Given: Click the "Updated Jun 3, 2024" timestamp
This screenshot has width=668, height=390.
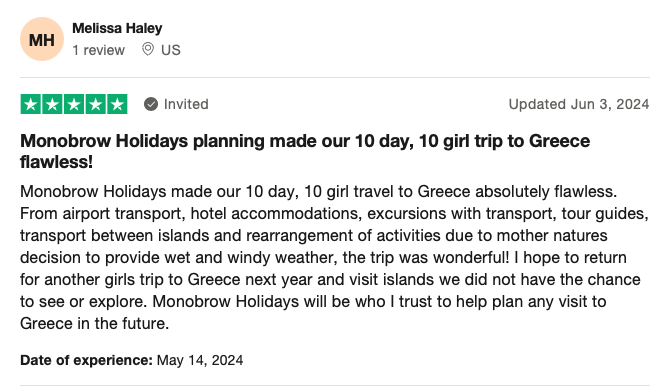Looking at the screenshot, I should tap(579, 104).
